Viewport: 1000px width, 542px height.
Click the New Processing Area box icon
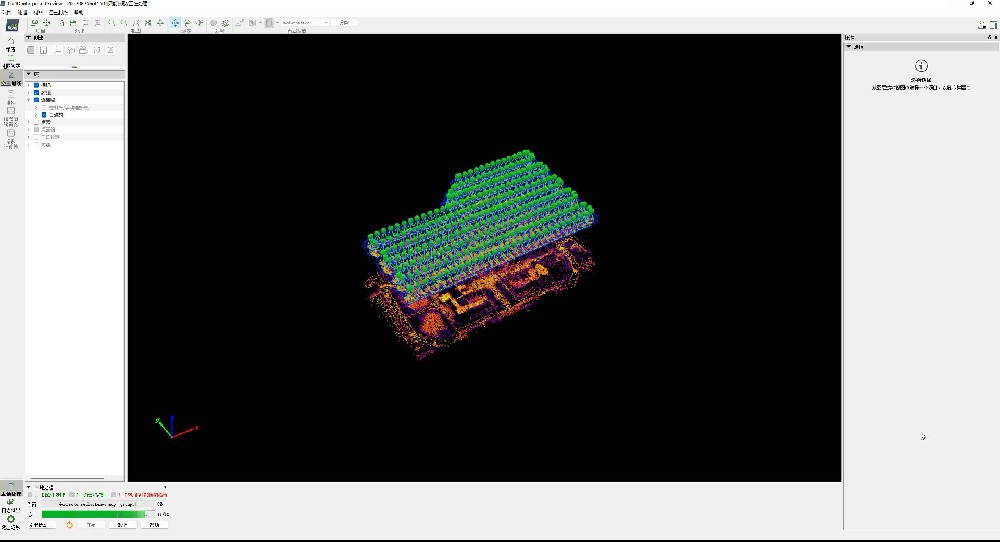click(x=31, y=50)
